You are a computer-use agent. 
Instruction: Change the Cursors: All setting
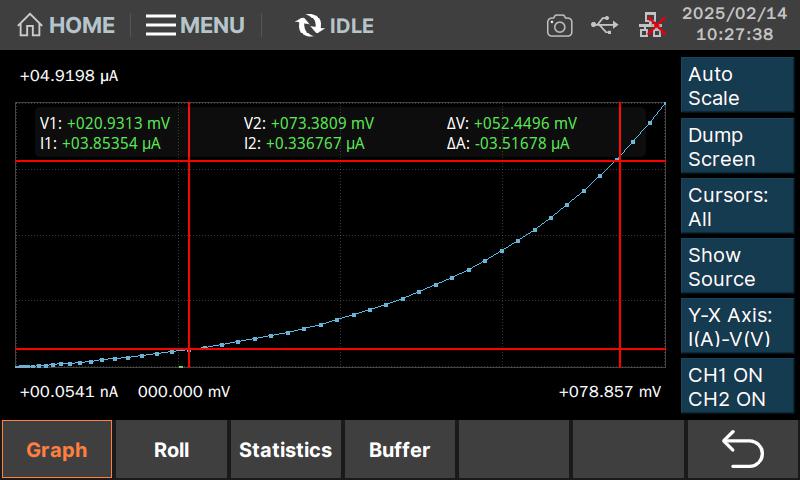(x=738, y=207)
